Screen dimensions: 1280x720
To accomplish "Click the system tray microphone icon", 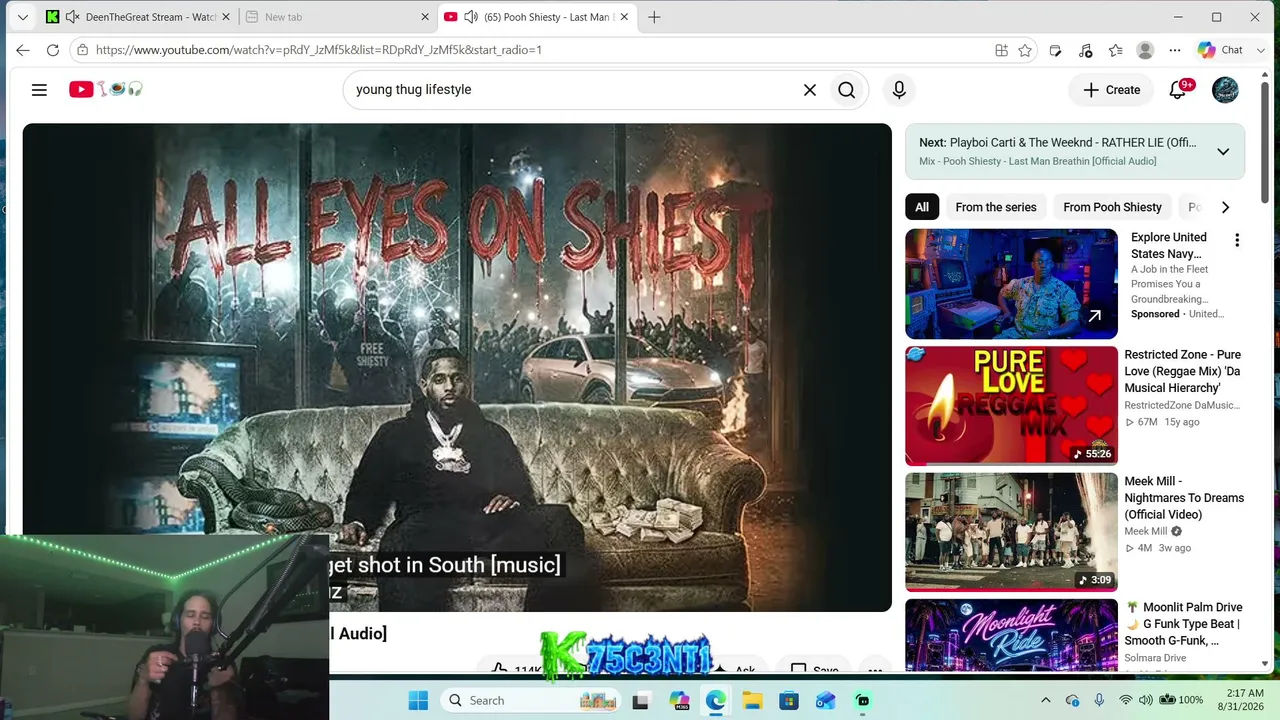I will tap(1099, 700).
